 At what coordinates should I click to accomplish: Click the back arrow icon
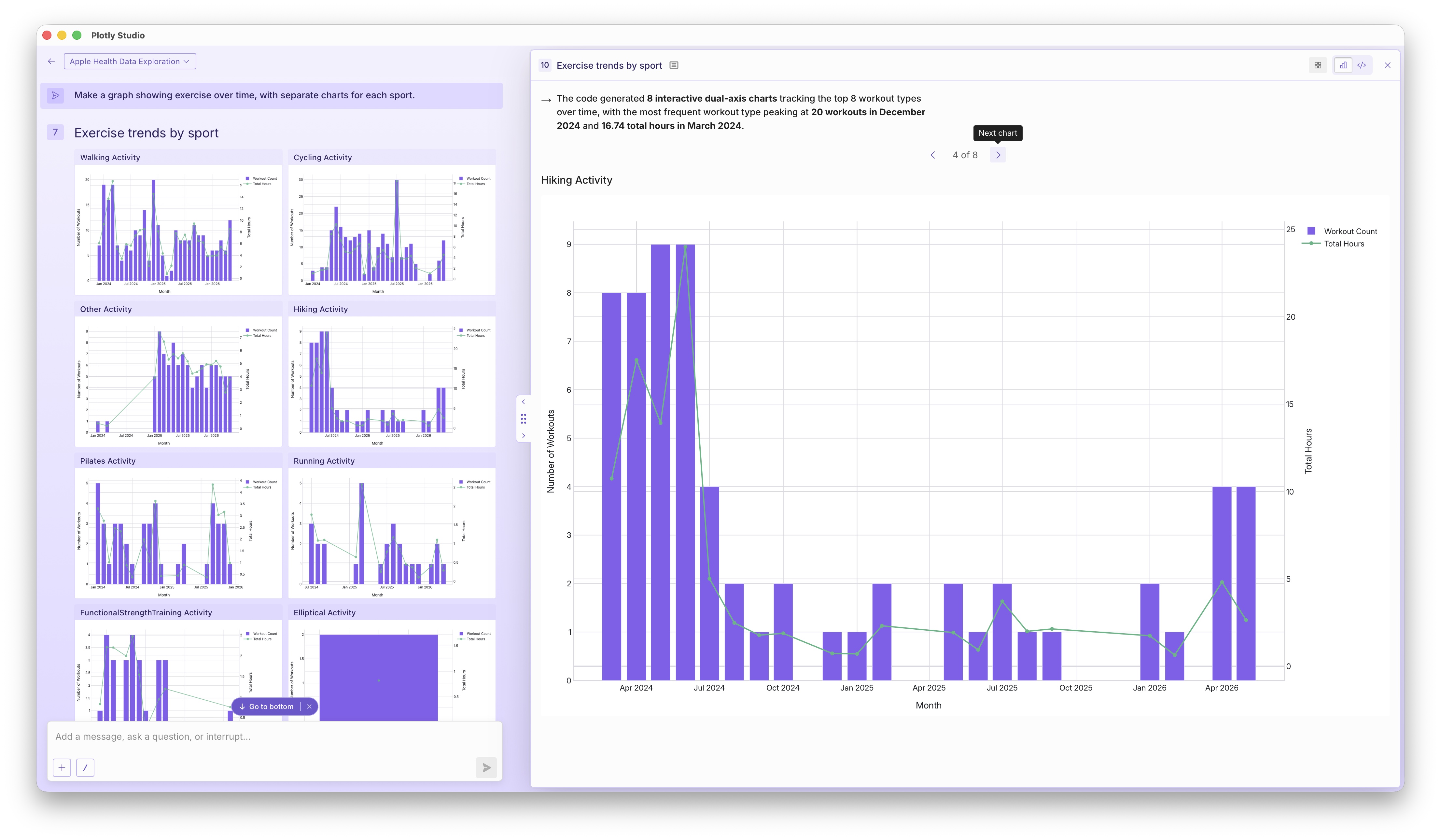51,61
